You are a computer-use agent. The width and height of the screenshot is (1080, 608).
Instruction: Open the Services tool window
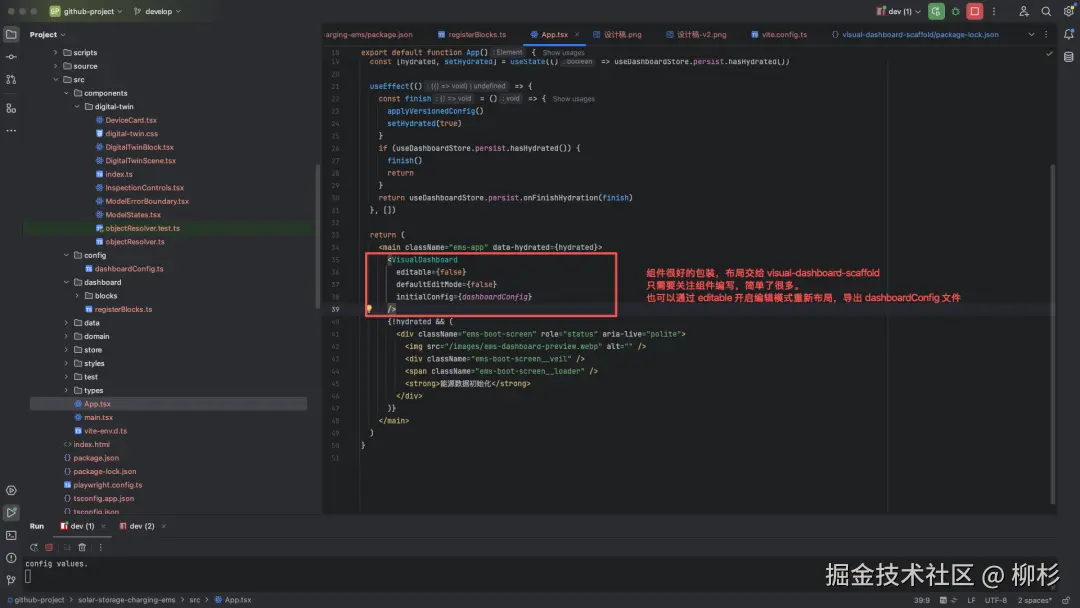pyautogui.click(x=11, y=490)
